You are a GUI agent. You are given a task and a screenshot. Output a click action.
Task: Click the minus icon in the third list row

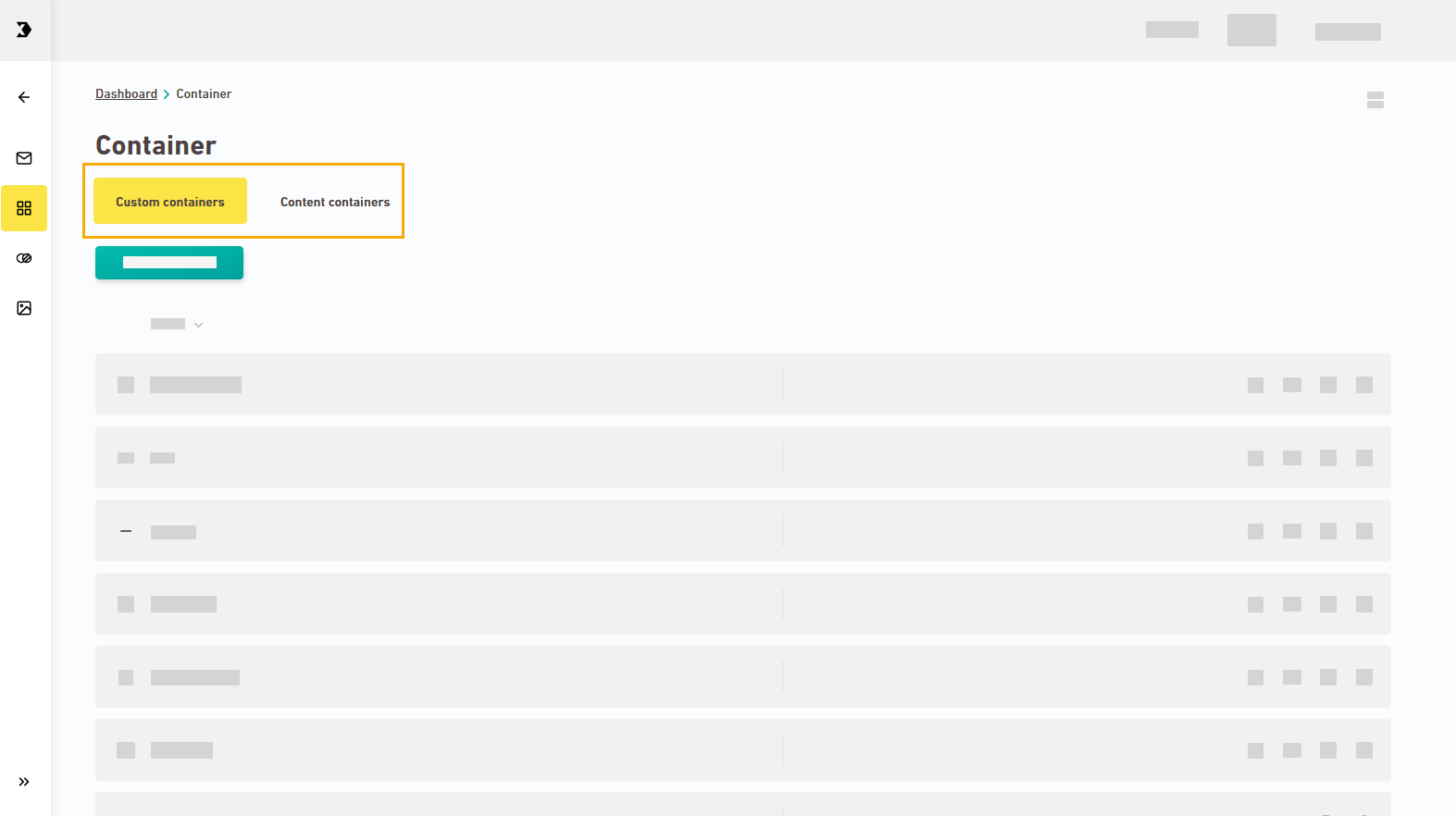tap(126, 531)
